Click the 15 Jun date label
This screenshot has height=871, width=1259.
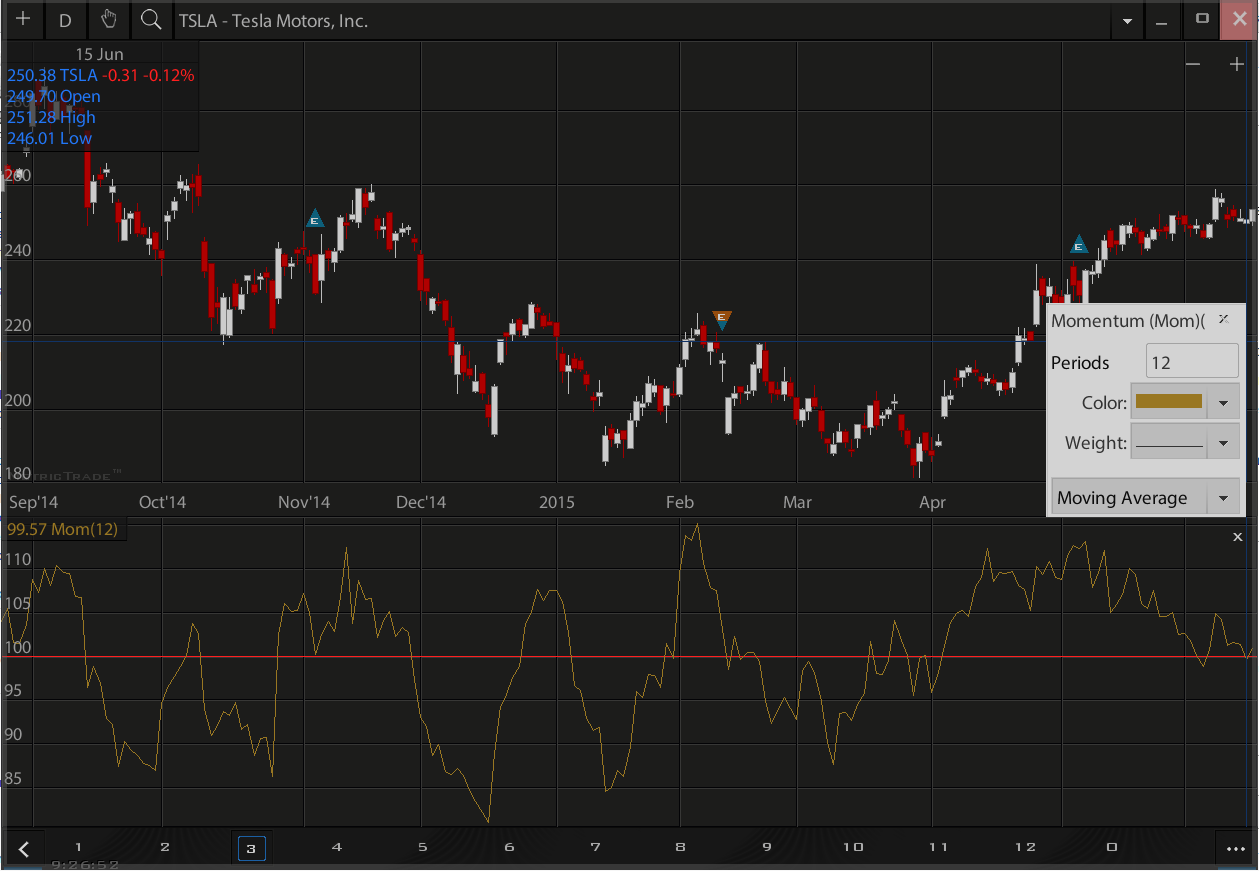pyautogui.click(x=99, y=54)
